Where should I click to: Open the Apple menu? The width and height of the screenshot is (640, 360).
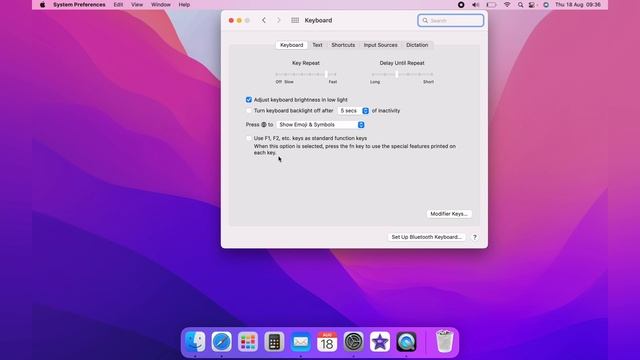(x=42, y=4)
